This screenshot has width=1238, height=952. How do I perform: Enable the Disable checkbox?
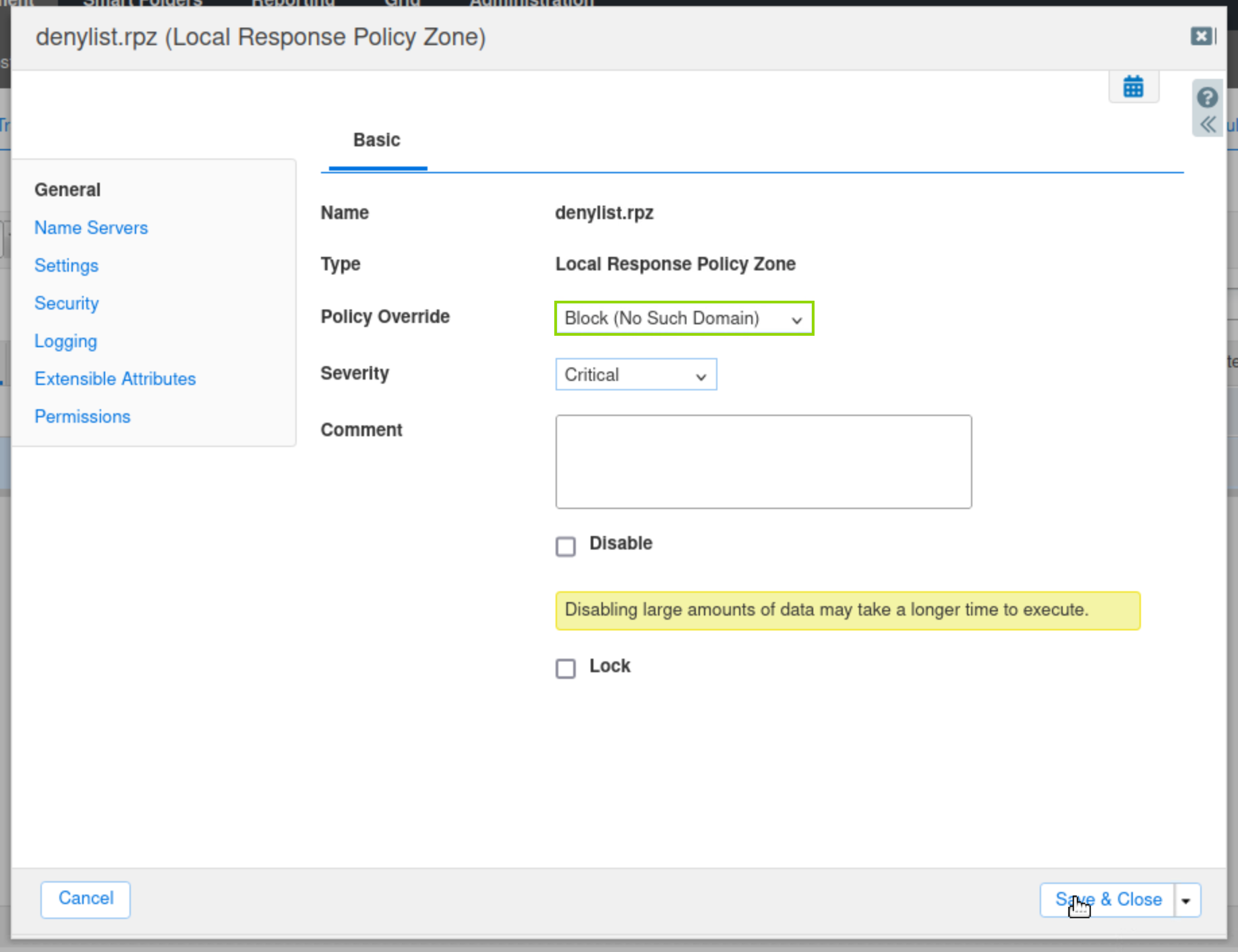click(x=565, y=545)
